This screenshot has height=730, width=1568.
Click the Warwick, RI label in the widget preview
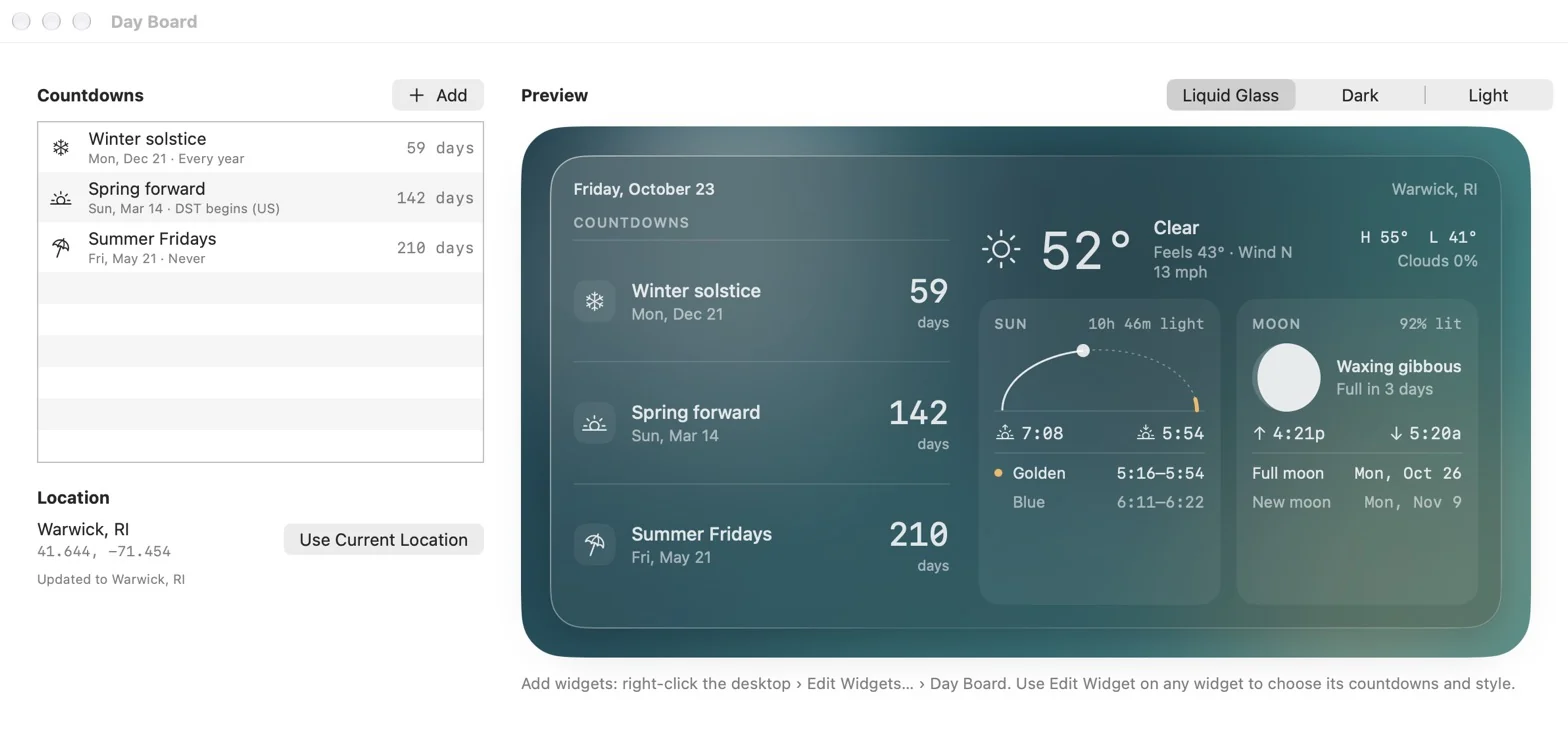click(1434, 189)
